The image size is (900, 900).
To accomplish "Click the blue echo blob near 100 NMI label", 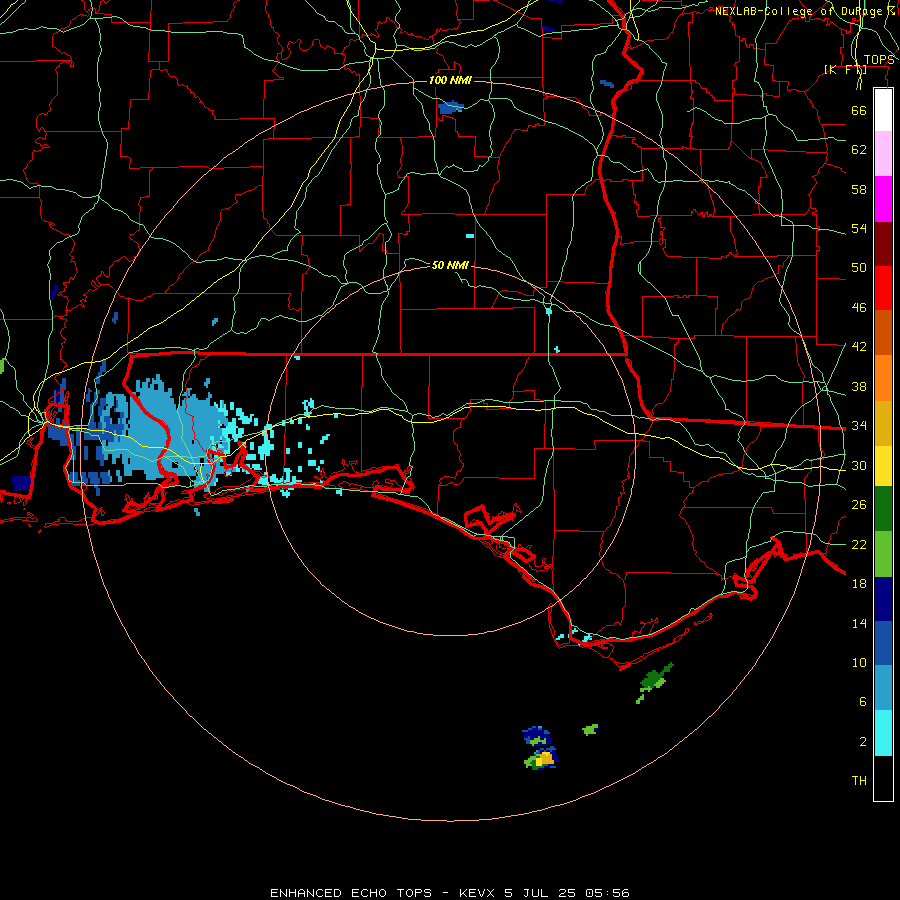I will pos(451,107).
